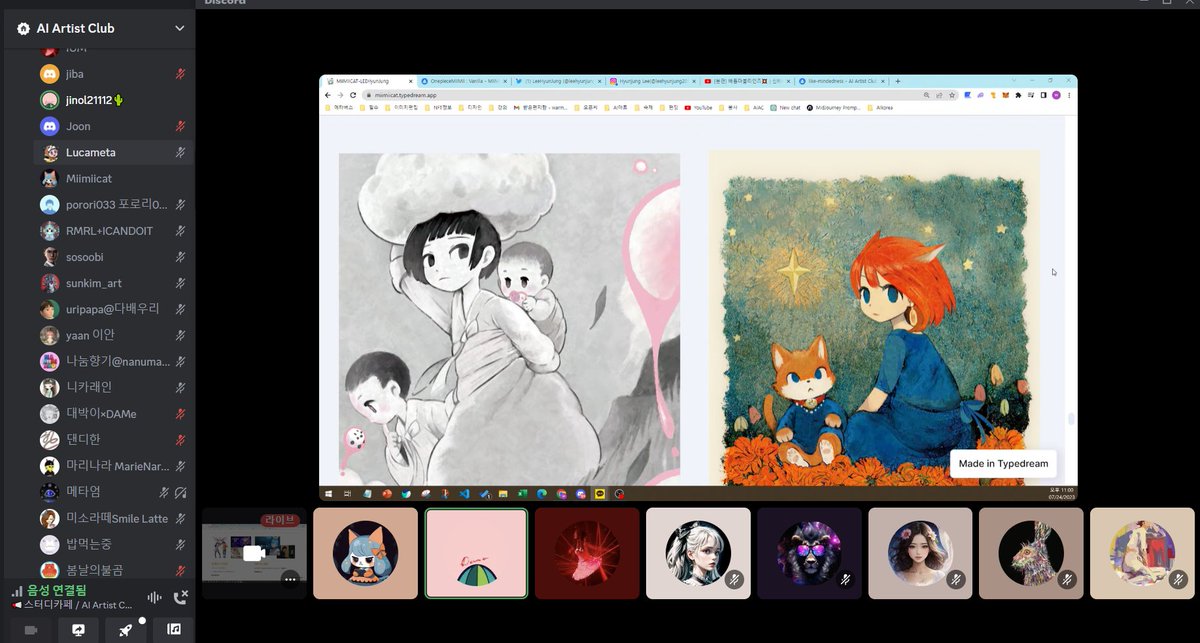1200x643 pixels.
Task: Disconnect from the voice channel
Action: coord(181,597)
